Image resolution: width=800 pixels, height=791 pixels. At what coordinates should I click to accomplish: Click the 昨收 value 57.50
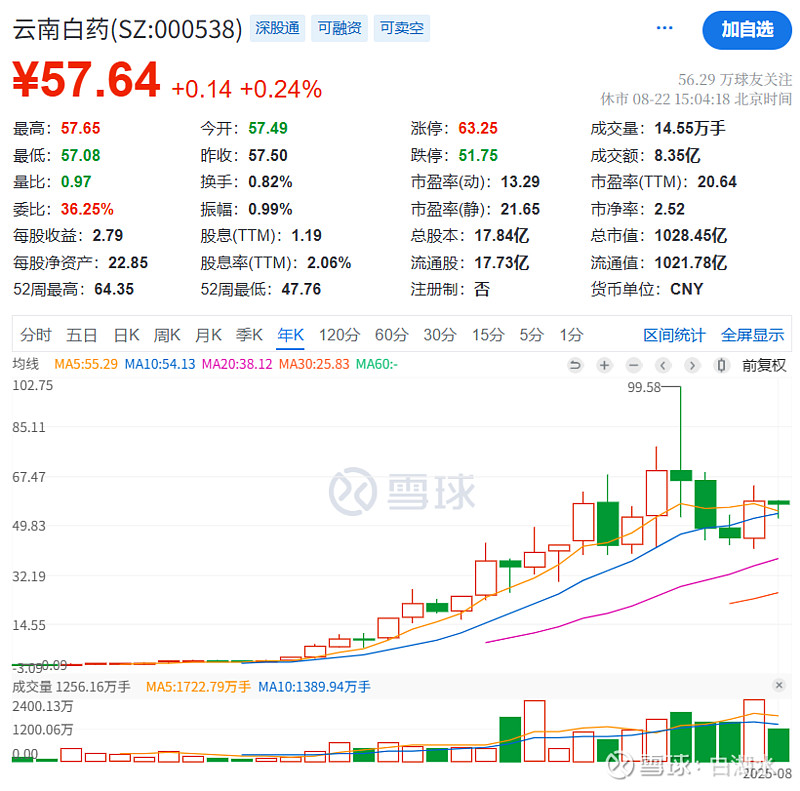268,155
